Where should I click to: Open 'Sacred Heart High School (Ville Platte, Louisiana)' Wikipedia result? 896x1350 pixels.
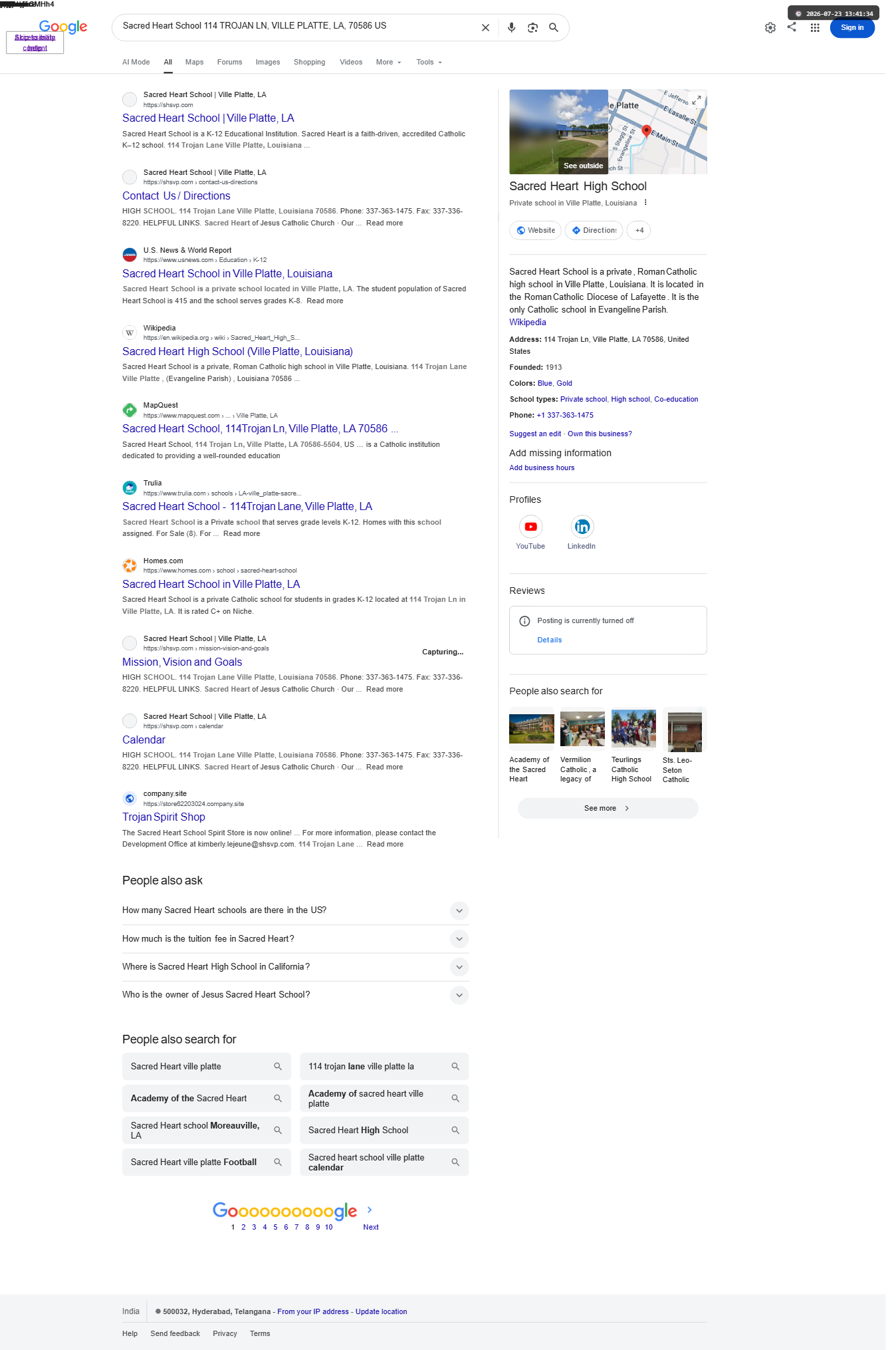point(237,352)
